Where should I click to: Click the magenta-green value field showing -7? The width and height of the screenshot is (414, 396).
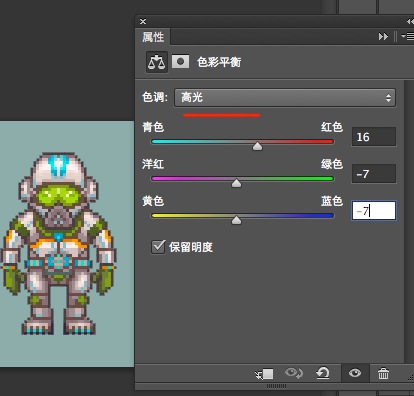click(x=374, y=174)
